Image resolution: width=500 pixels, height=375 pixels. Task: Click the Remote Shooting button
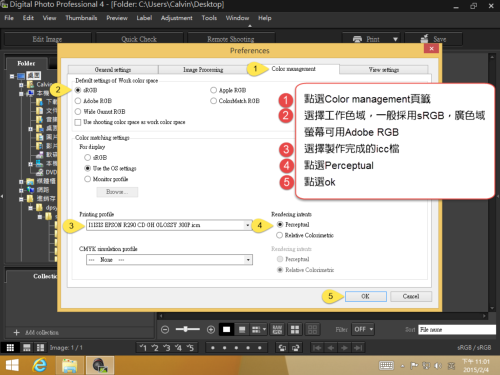point(231,39)
